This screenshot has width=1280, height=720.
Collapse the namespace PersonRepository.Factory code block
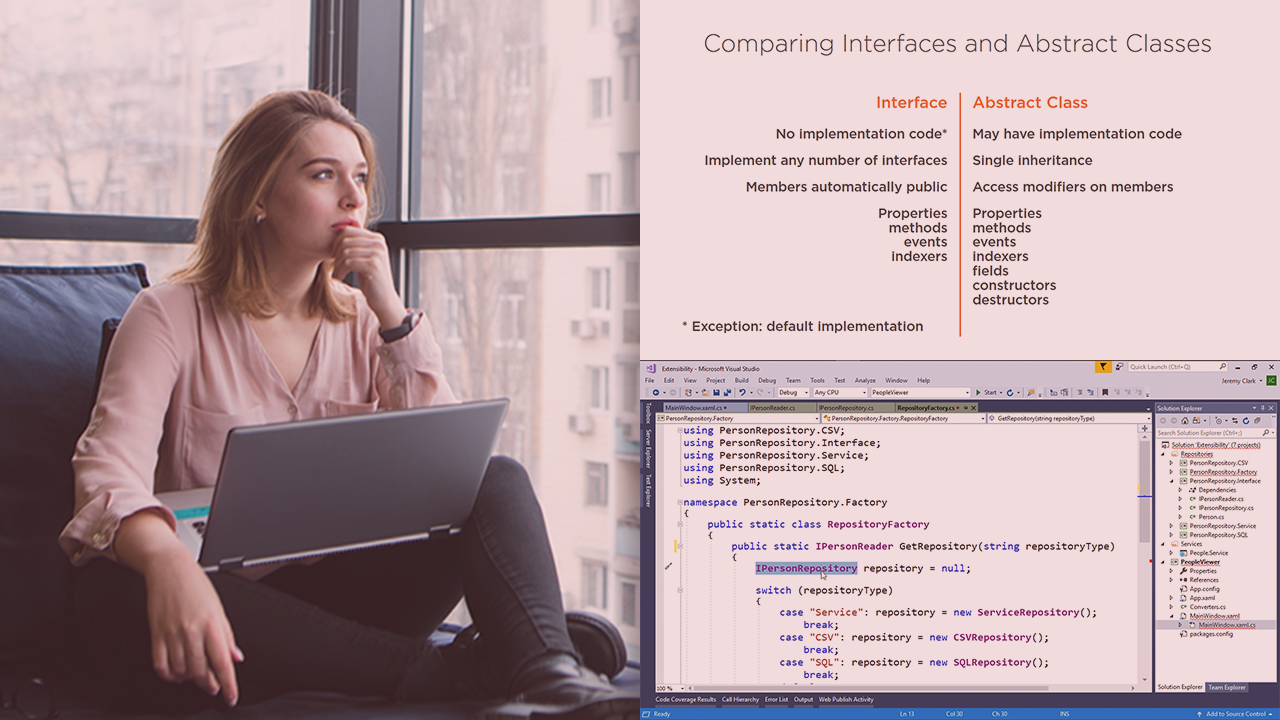678,502
